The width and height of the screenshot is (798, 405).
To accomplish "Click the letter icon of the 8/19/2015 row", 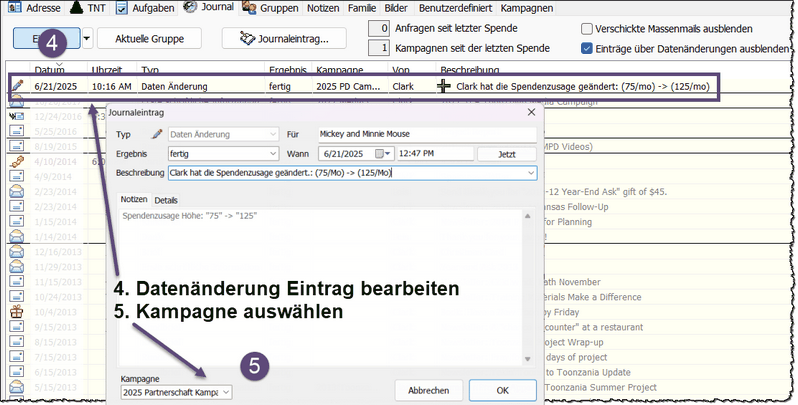I will coord(17,147).
